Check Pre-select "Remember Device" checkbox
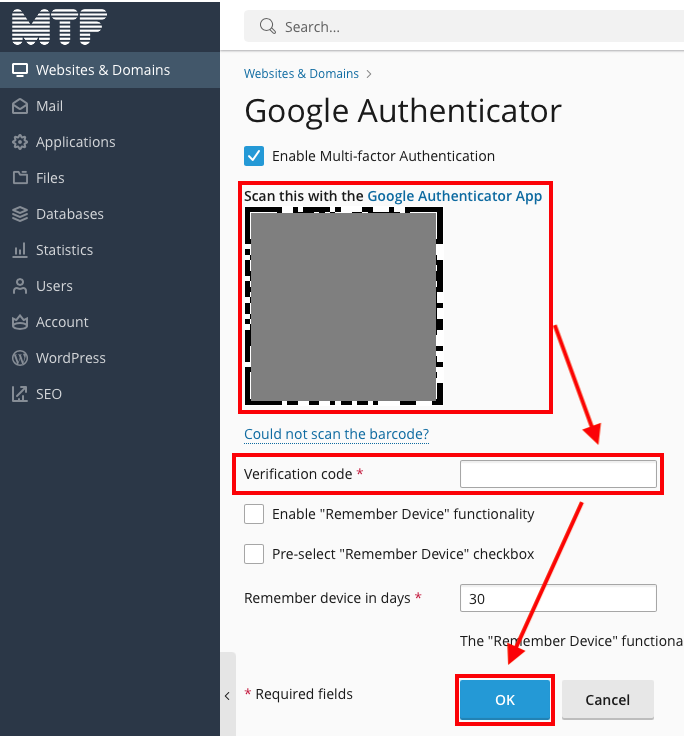 (x=254, y=554)
